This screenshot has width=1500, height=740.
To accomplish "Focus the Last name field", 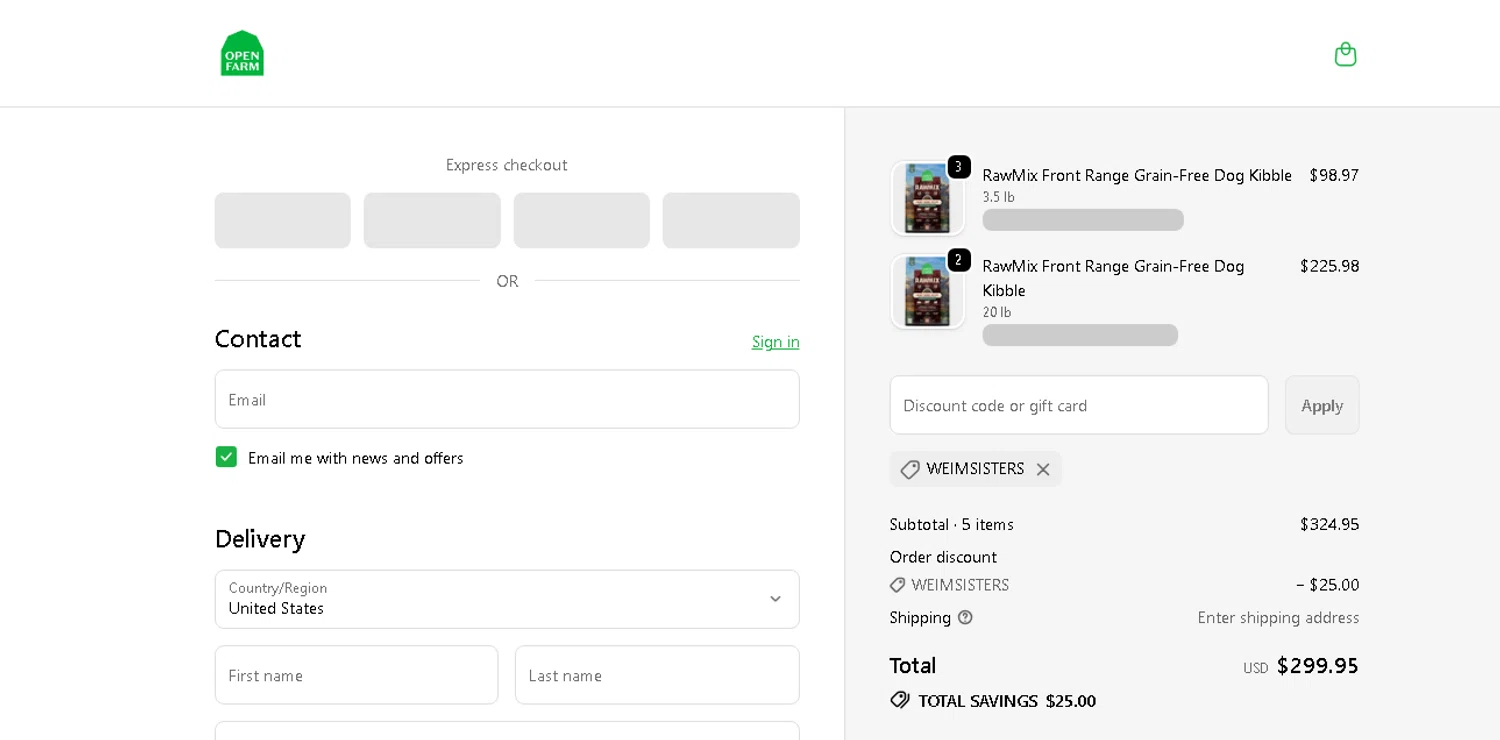I will [657, 675].
